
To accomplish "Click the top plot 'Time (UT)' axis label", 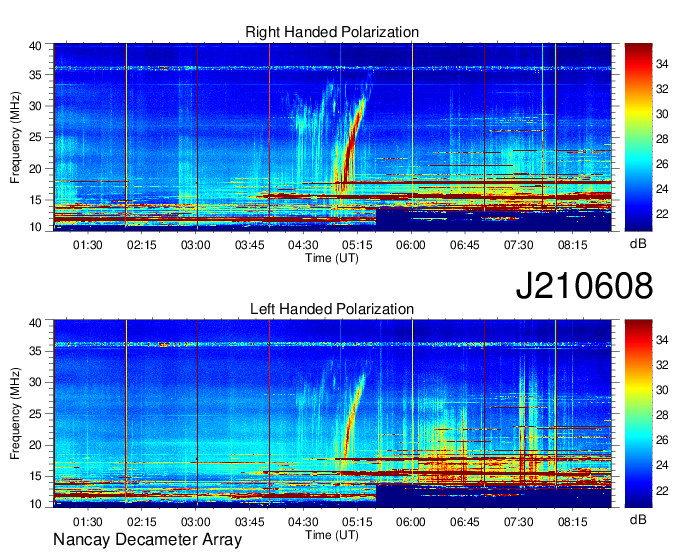I will click(332, 258).
